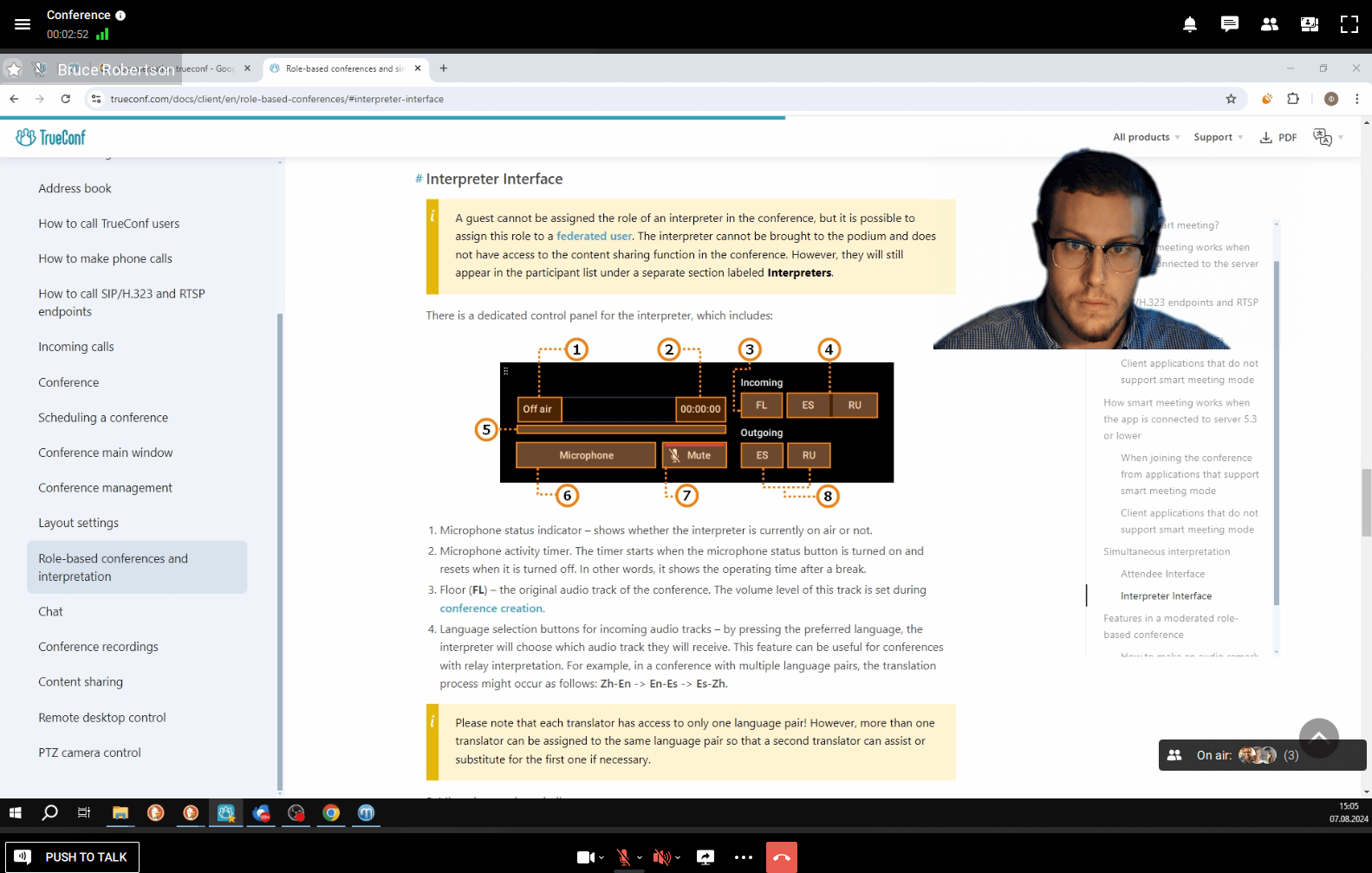1372x873 pixels.
Task: Click the left sidebar scrollbar
Action: (279, 551)
